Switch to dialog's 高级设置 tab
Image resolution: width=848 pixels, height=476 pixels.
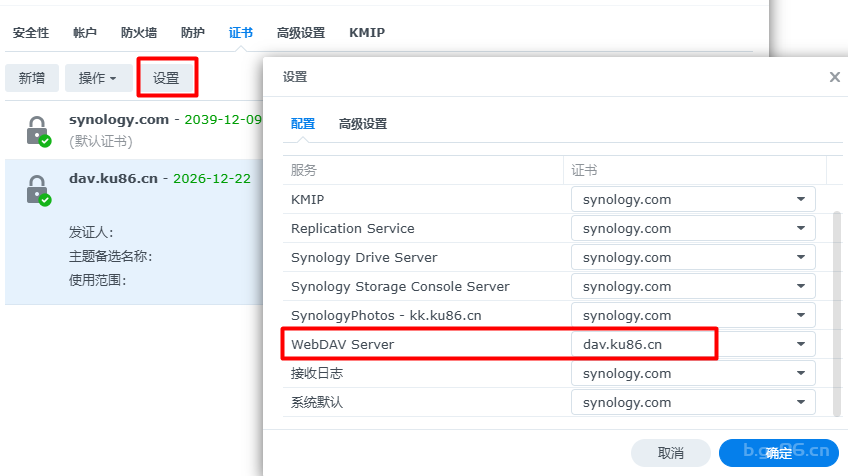click(363, 124)
